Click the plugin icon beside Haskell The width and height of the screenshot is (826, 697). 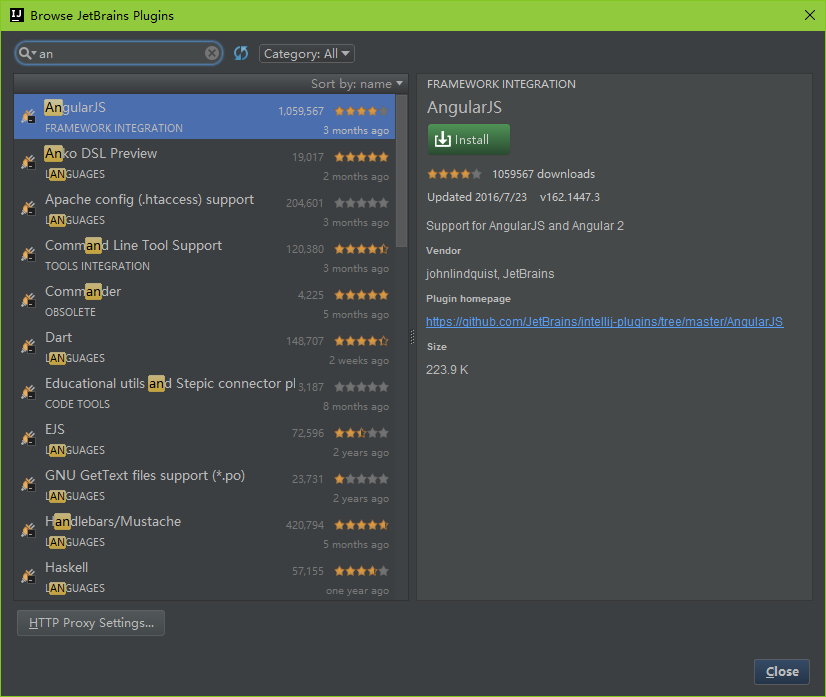28,576
